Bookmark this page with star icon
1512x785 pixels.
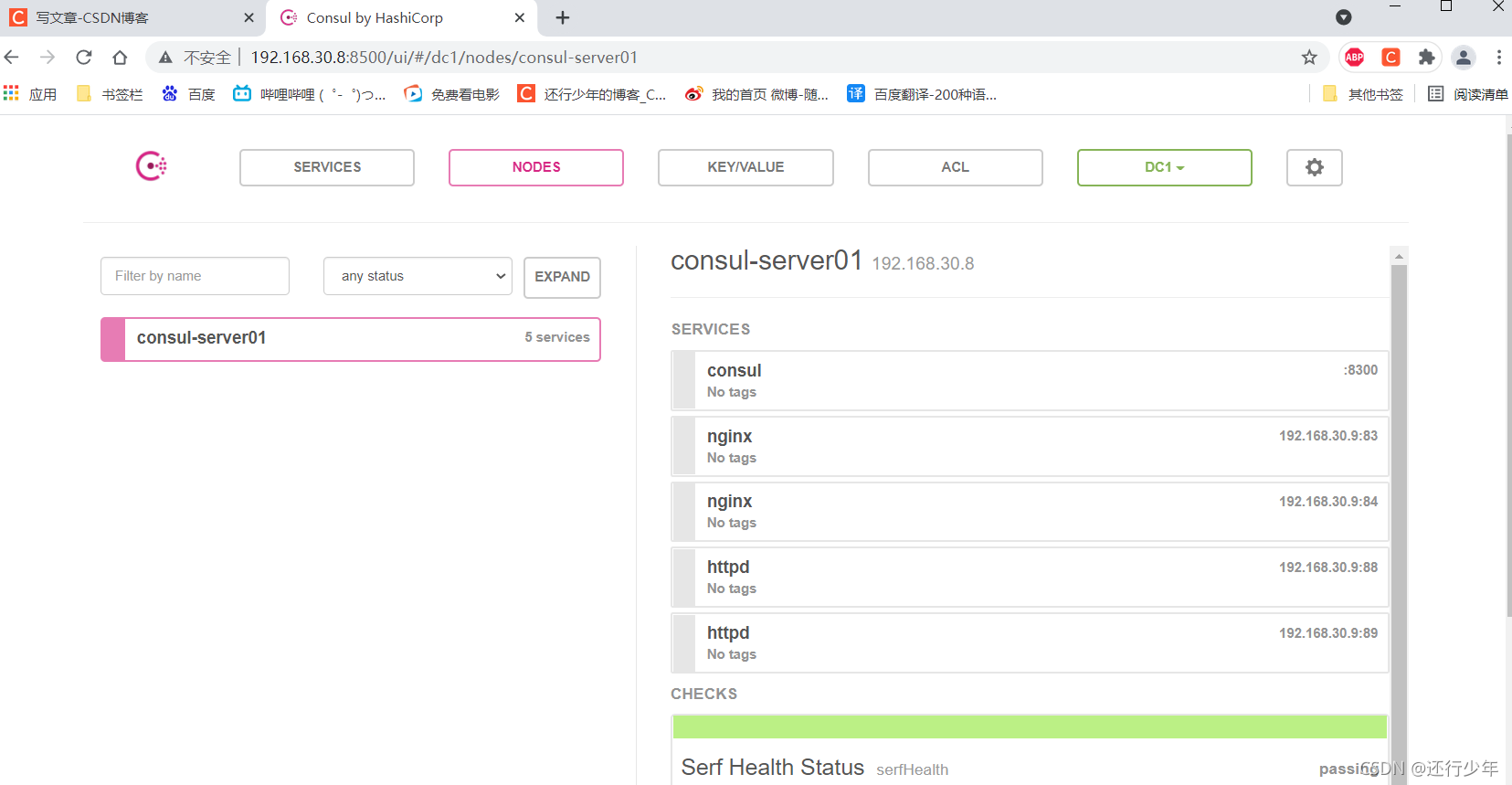[1309, 58]
